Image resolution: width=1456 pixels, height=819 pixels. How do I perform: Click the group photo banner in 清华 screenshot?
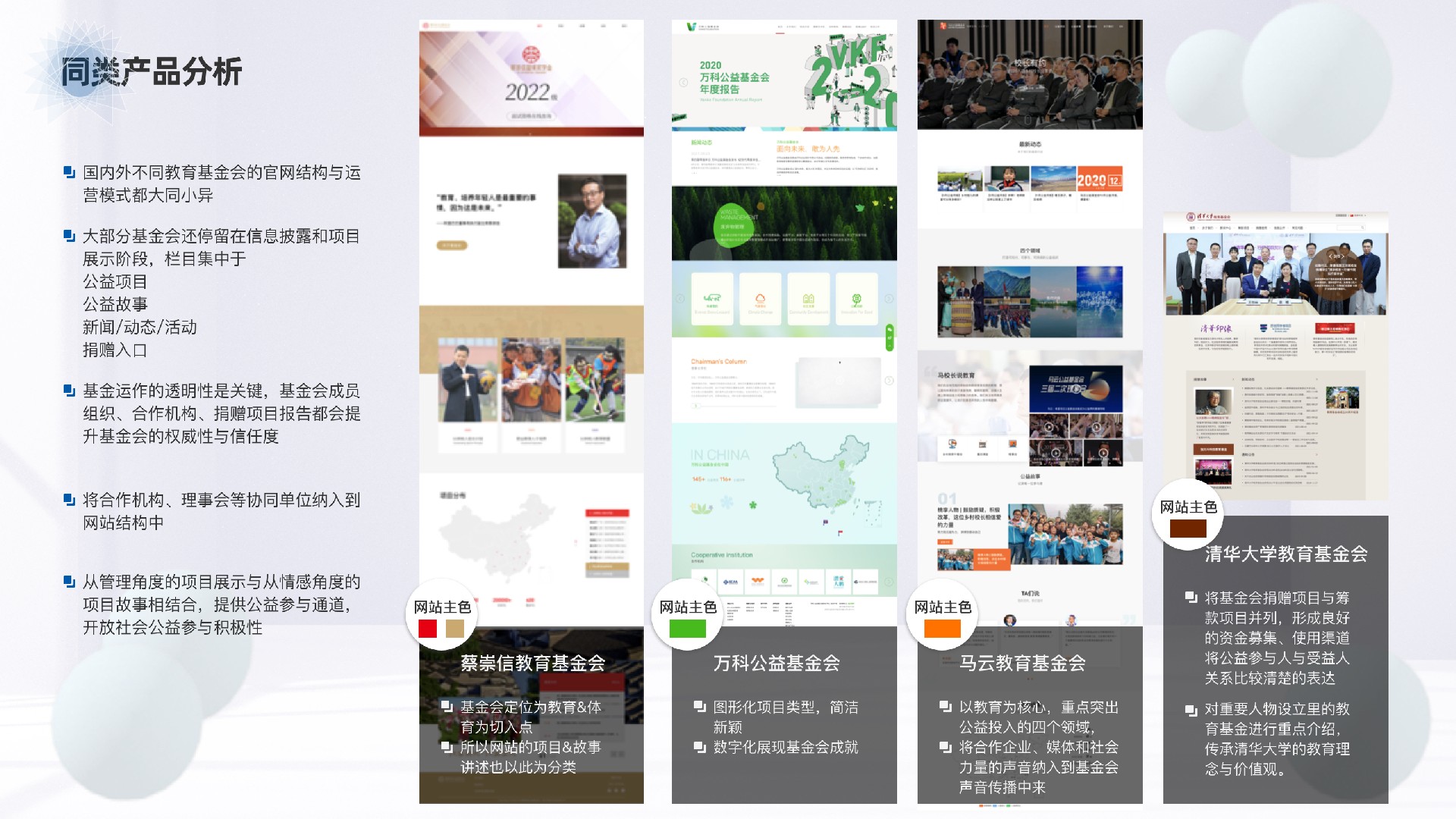coord(1276,275)
